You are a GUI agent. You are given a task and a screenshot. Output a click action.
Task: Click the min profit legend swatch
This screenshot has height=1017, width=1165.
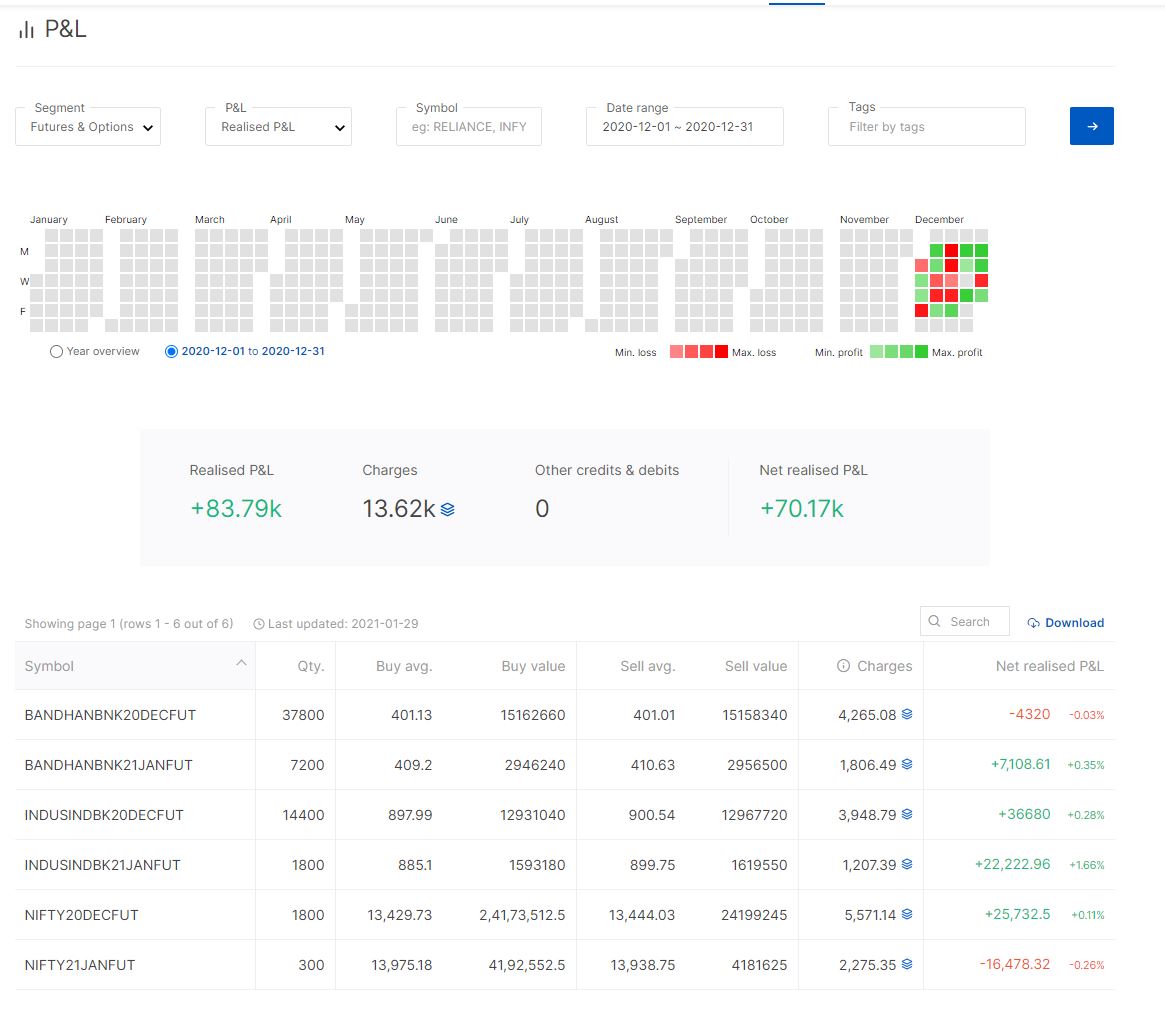(x=877, y=351)
